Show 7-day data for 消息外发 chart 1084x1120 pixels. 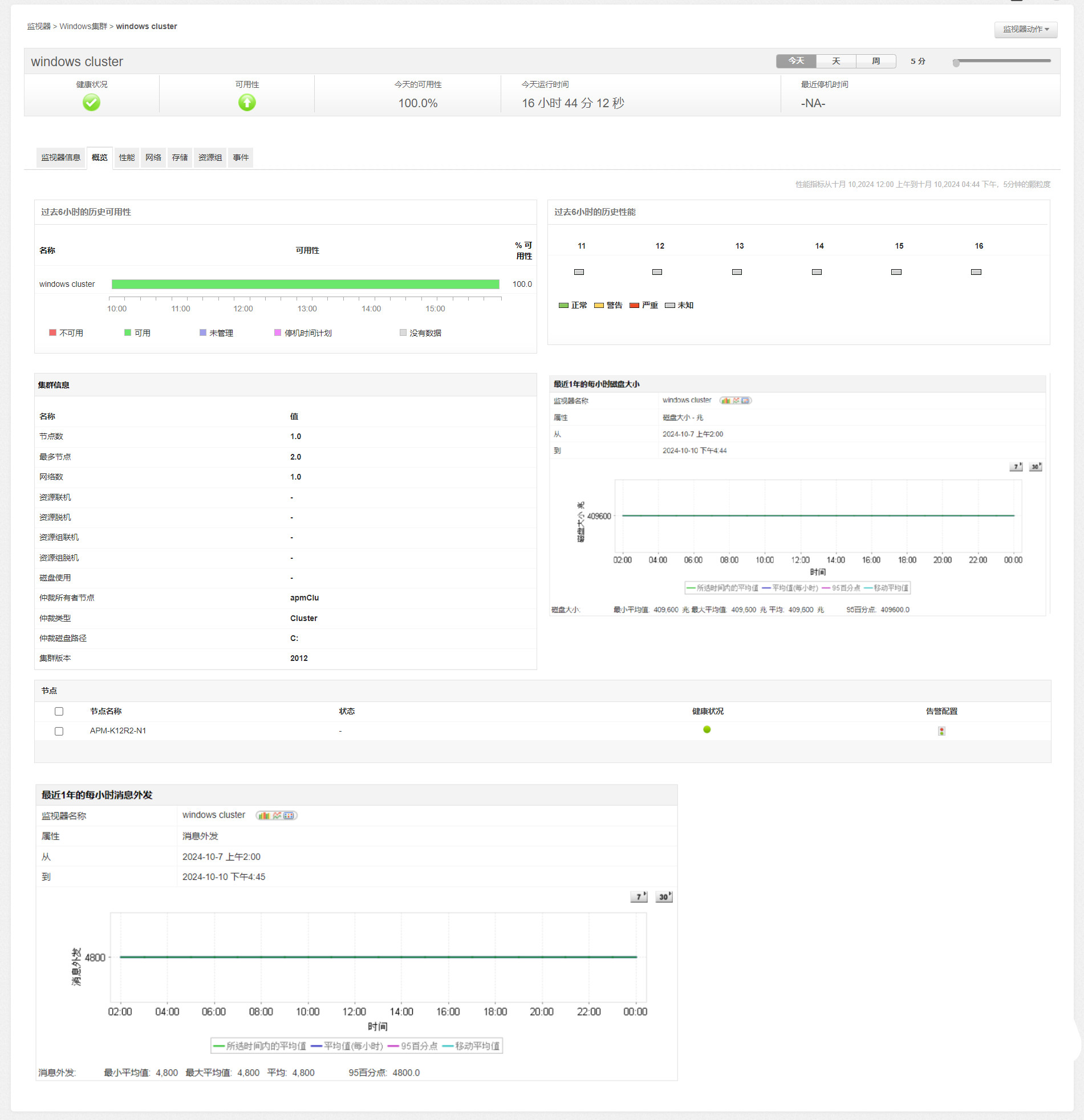coord(639,896)
